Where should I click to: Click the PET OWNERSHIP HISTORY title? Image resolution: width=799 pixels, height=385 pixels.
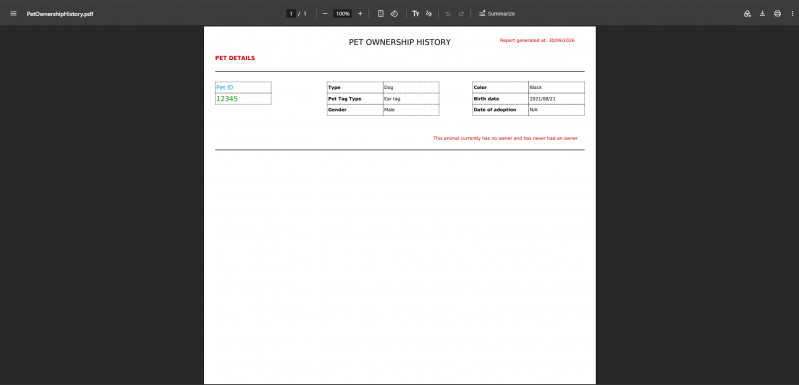point(400,42)
